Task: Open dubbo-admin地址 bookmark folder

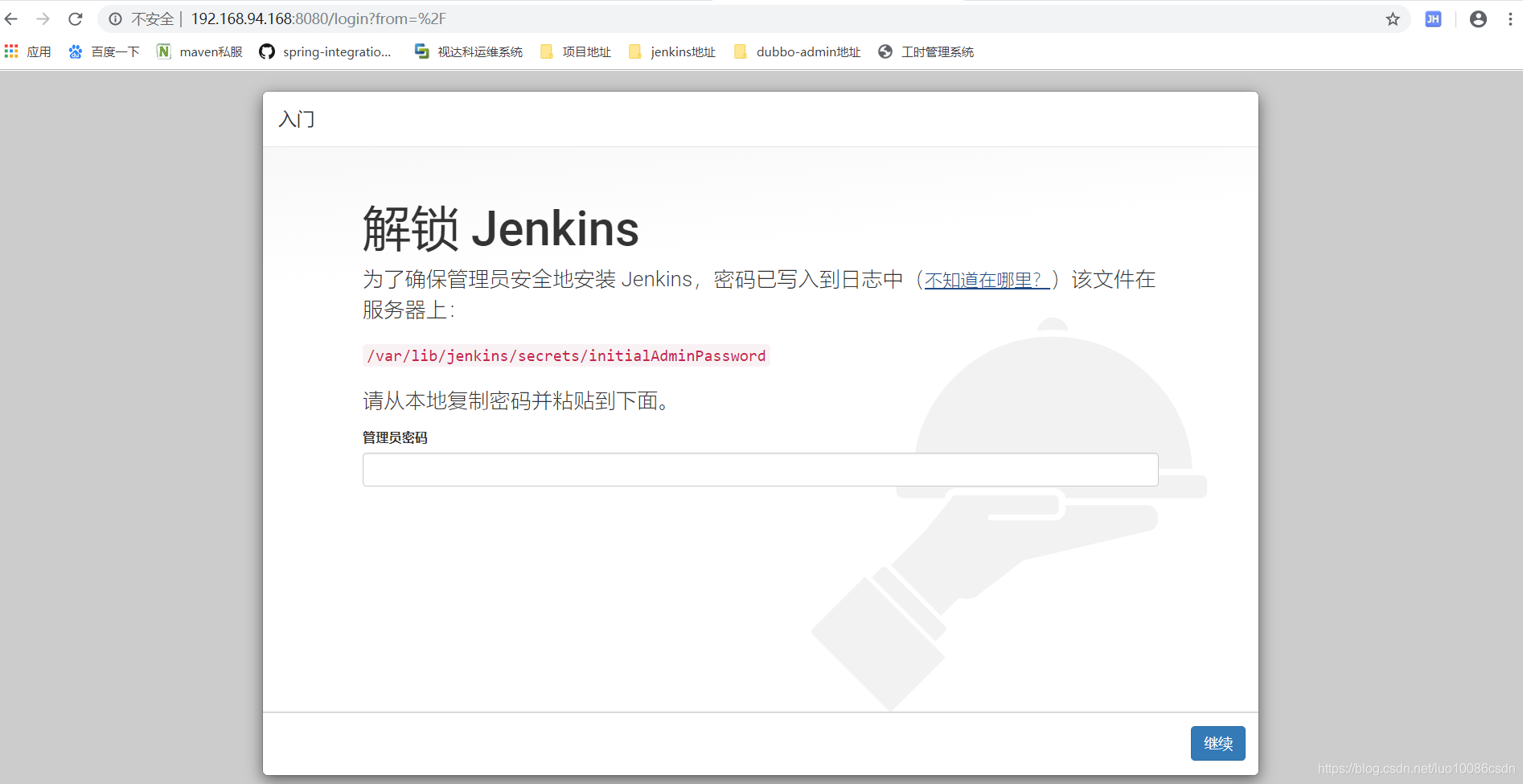Action: click(x=797, y=51)
